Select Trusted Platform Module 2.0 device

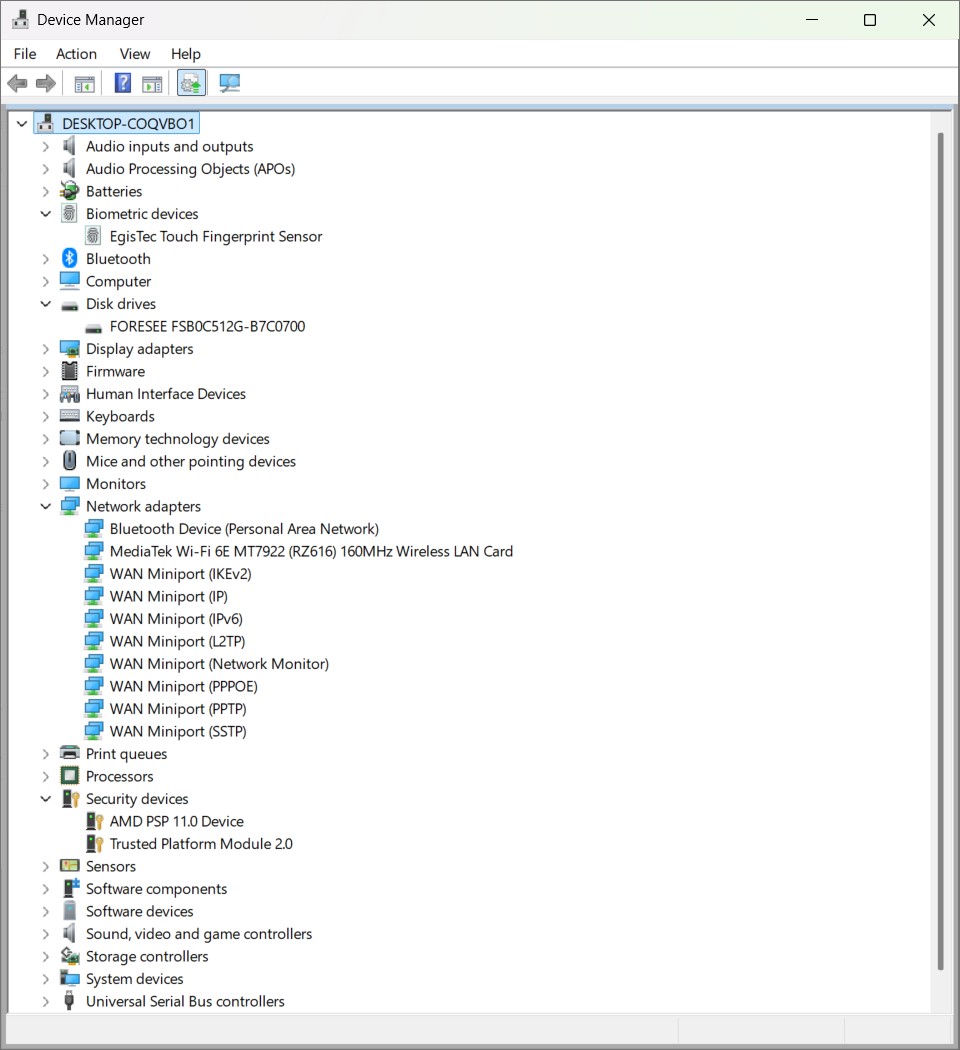click(200, 844)
